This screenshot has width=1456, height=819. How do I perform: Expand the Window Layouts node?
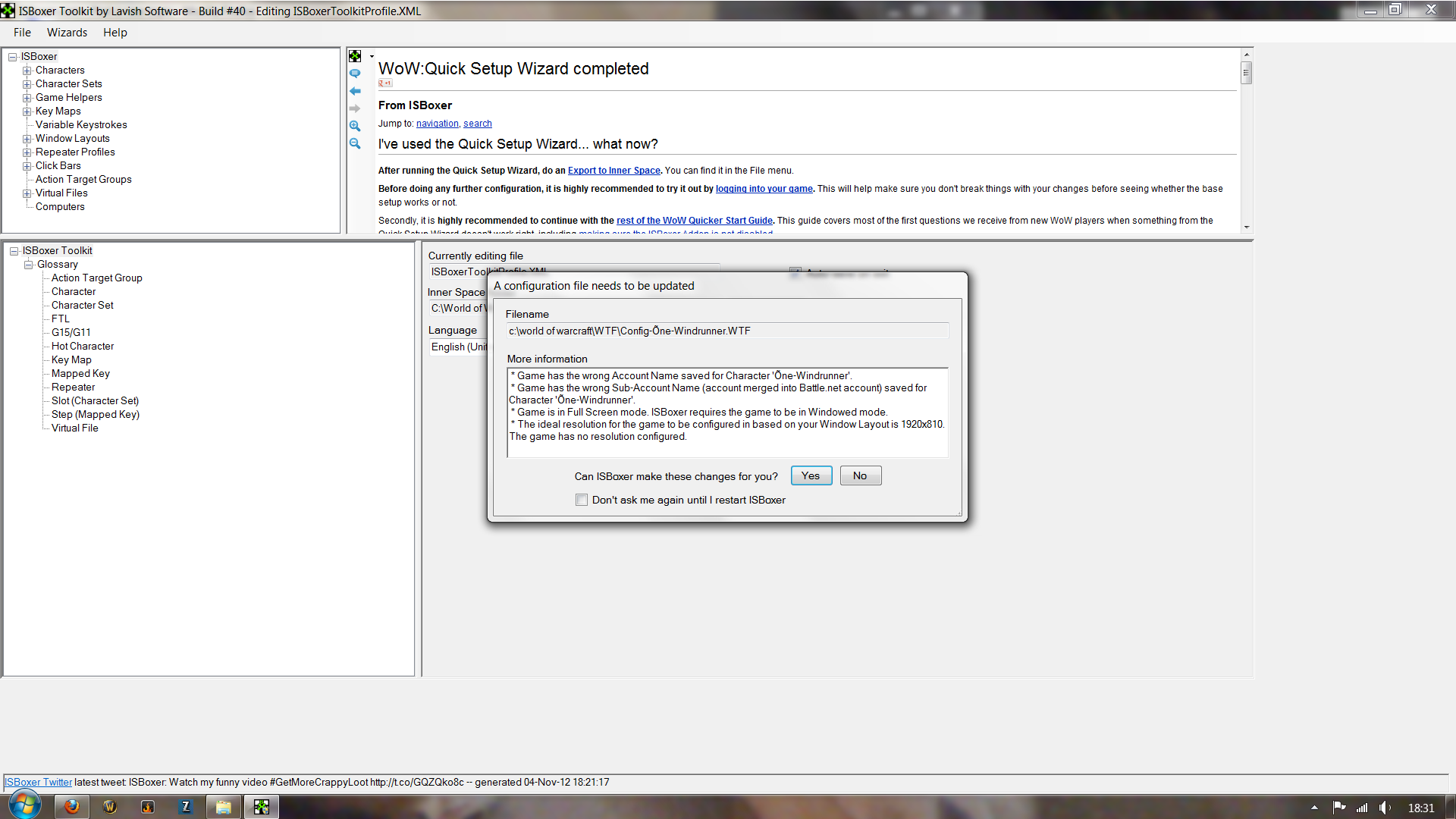click(27, 139)
